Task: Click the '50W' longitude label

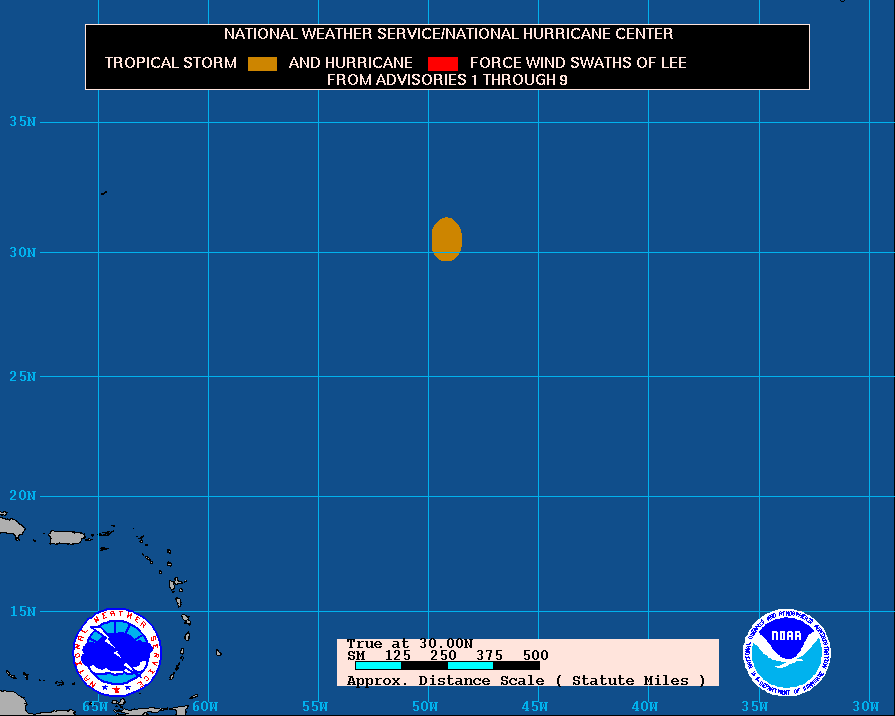Action: click(425, 706)
